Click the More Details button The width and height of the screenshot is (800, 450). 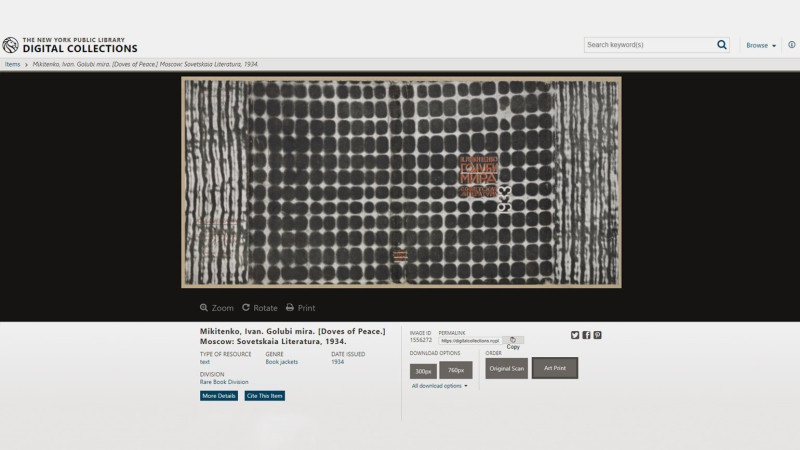coord(219,395)
